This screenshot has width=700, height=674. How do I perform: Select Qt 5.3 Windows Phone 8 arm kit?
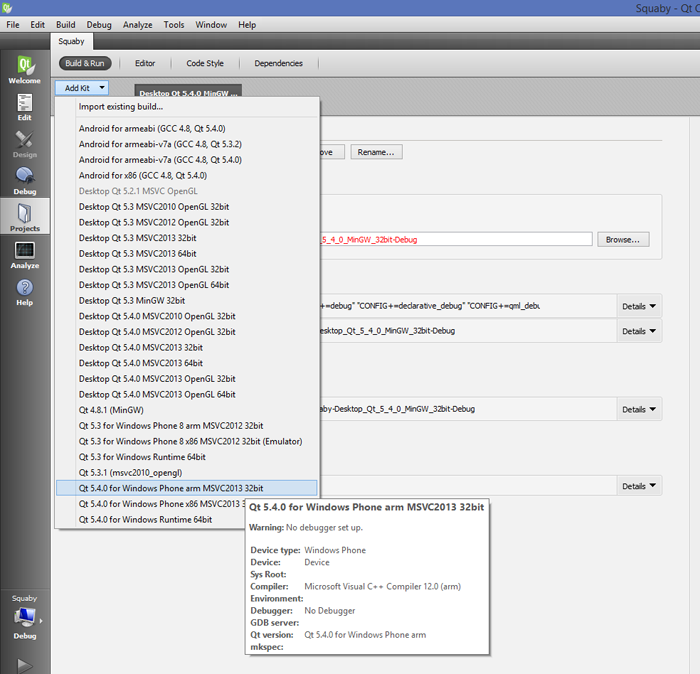[x=188, y=425]
